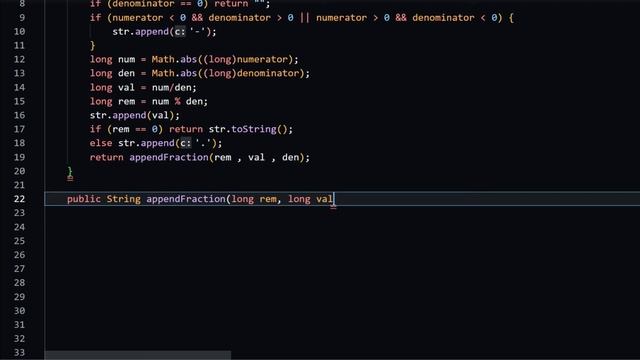
Task: Click 'denominator < 0' condition on line 9
Action: [454, 18]
